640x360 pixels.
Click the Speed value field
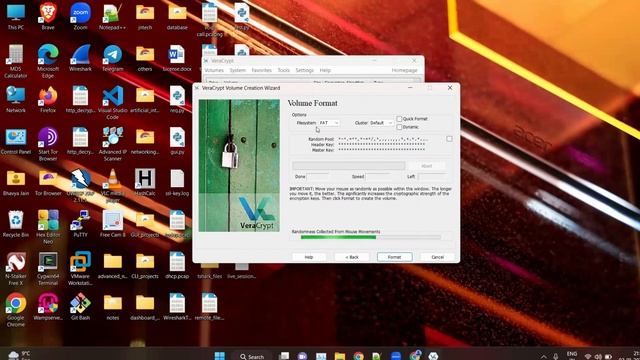coord(378,177)
